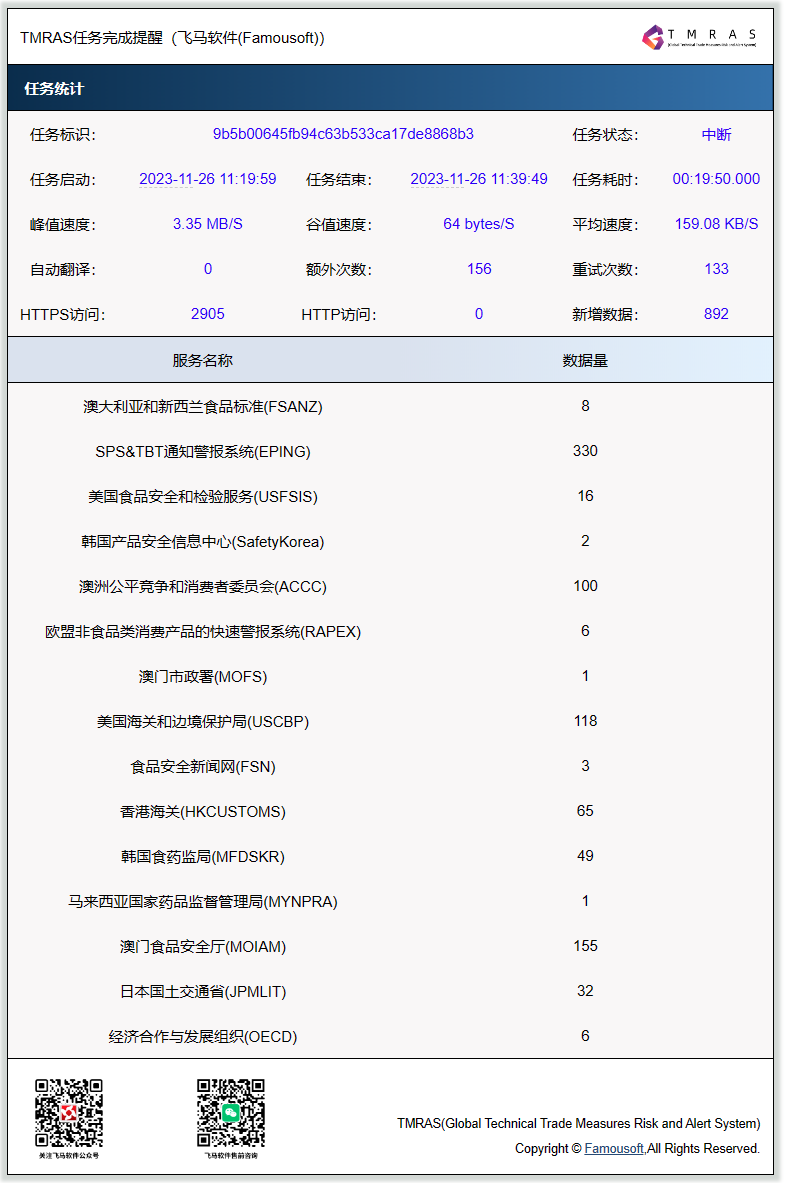This screenshot has height=1183, width=785.
Task: Select row SPS&TBT通知警报系统(EPING)
Action: click(x=390, y=451)
